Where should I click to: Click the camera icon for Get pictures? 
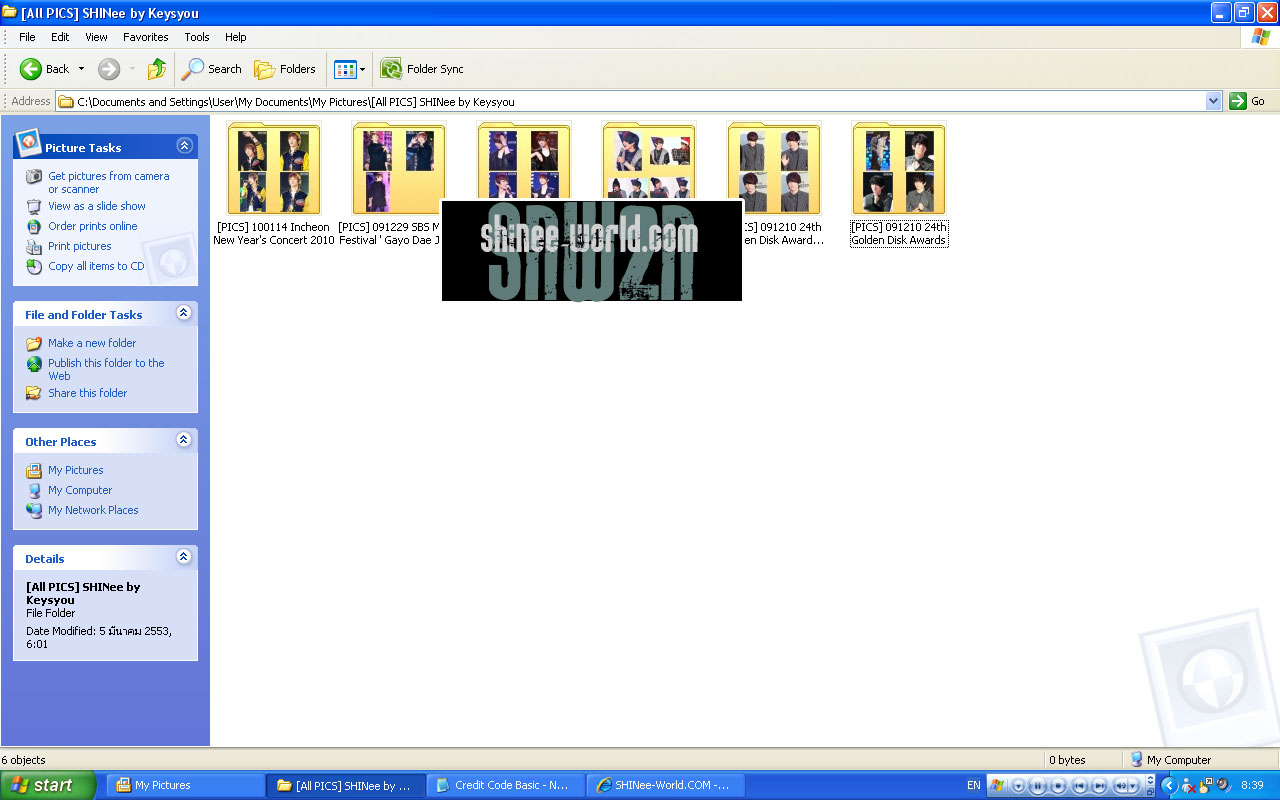34,177
